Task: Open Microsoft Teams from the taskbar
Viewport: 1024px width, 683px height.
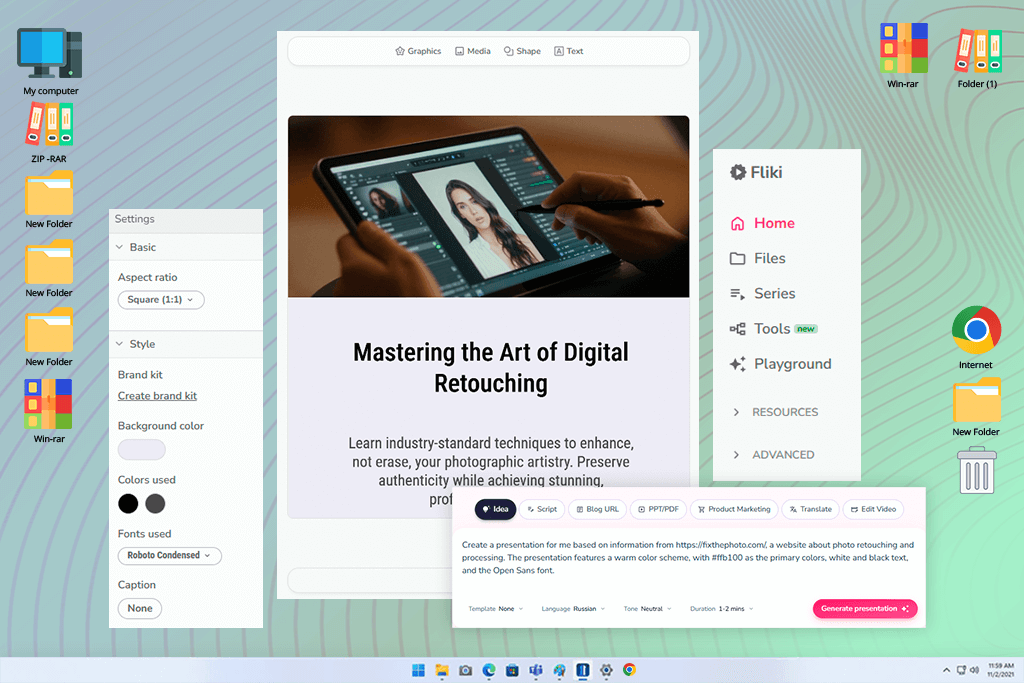Action: 536,670
